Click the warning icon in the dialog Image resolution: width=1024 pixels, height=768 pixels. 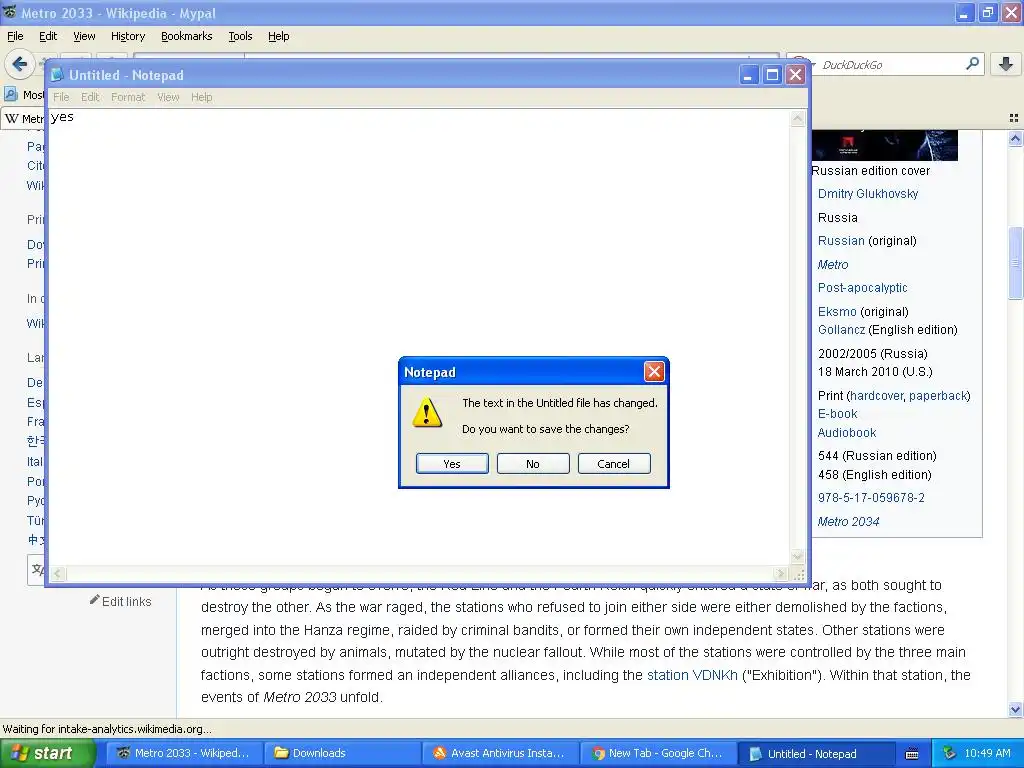pyautogui.click(x=427, y=412)
